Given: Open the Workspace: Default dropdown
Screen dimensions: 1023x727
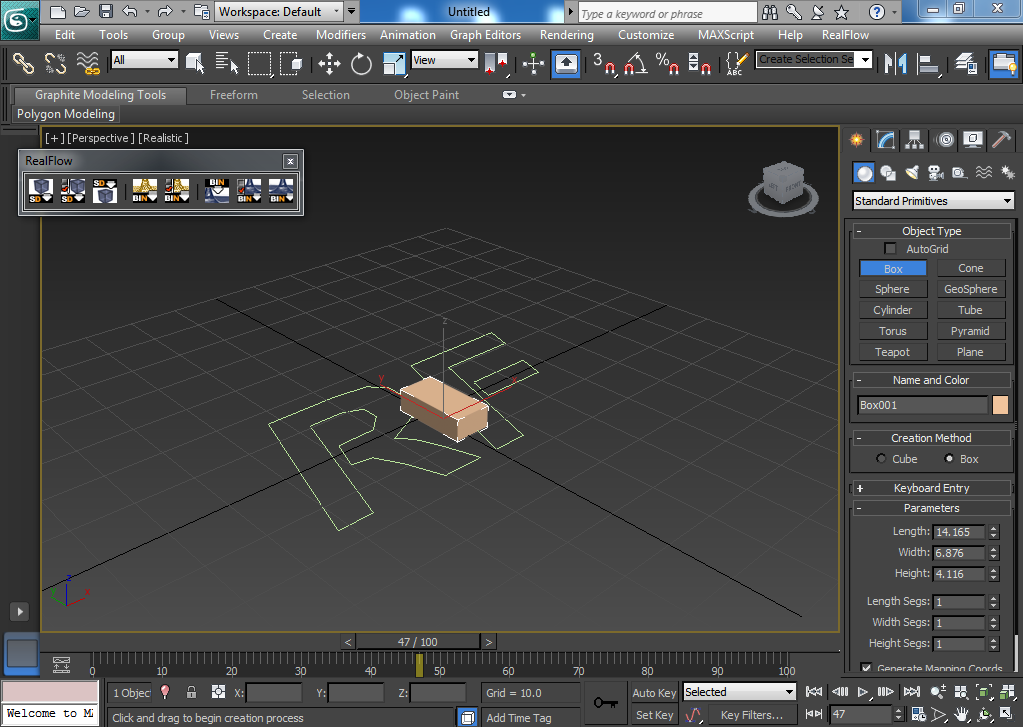Looking at the screenshot, I should (x=279, y=12).
